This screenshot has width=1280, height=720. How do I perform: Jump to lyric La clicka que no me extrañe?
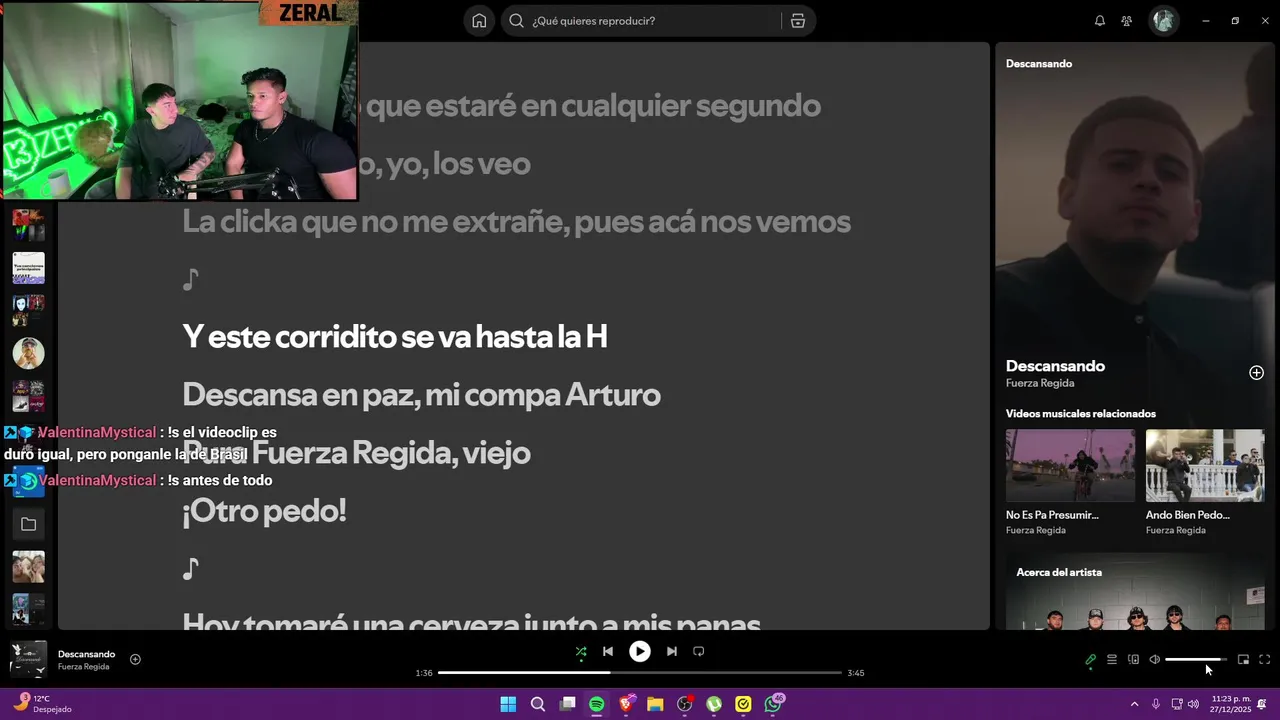516,221
